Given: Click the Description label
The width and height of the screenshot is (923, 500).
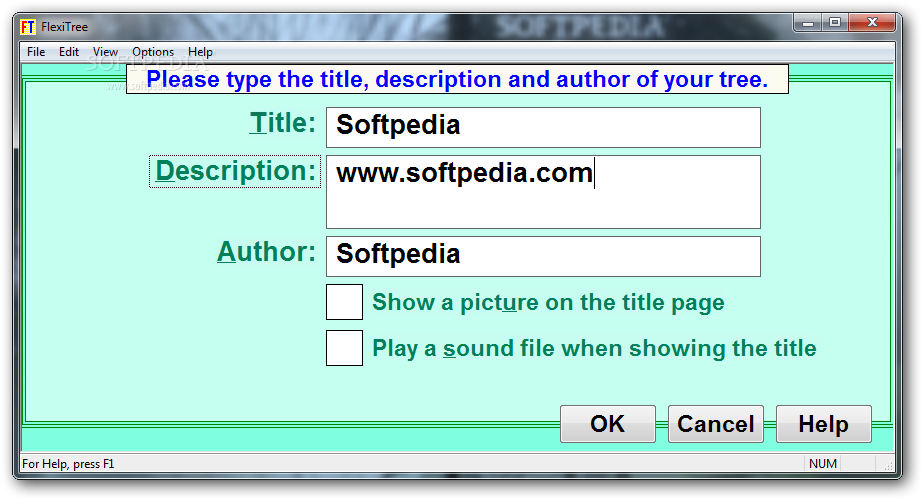Looking at the screenshot, I should click(x=236, y=171).
